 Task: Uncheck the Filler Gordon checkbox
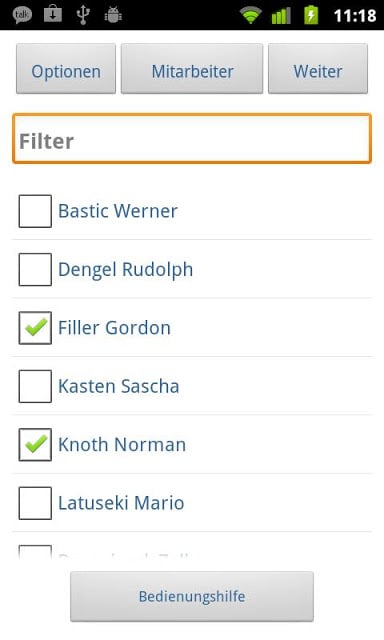(x=35, y=328)
